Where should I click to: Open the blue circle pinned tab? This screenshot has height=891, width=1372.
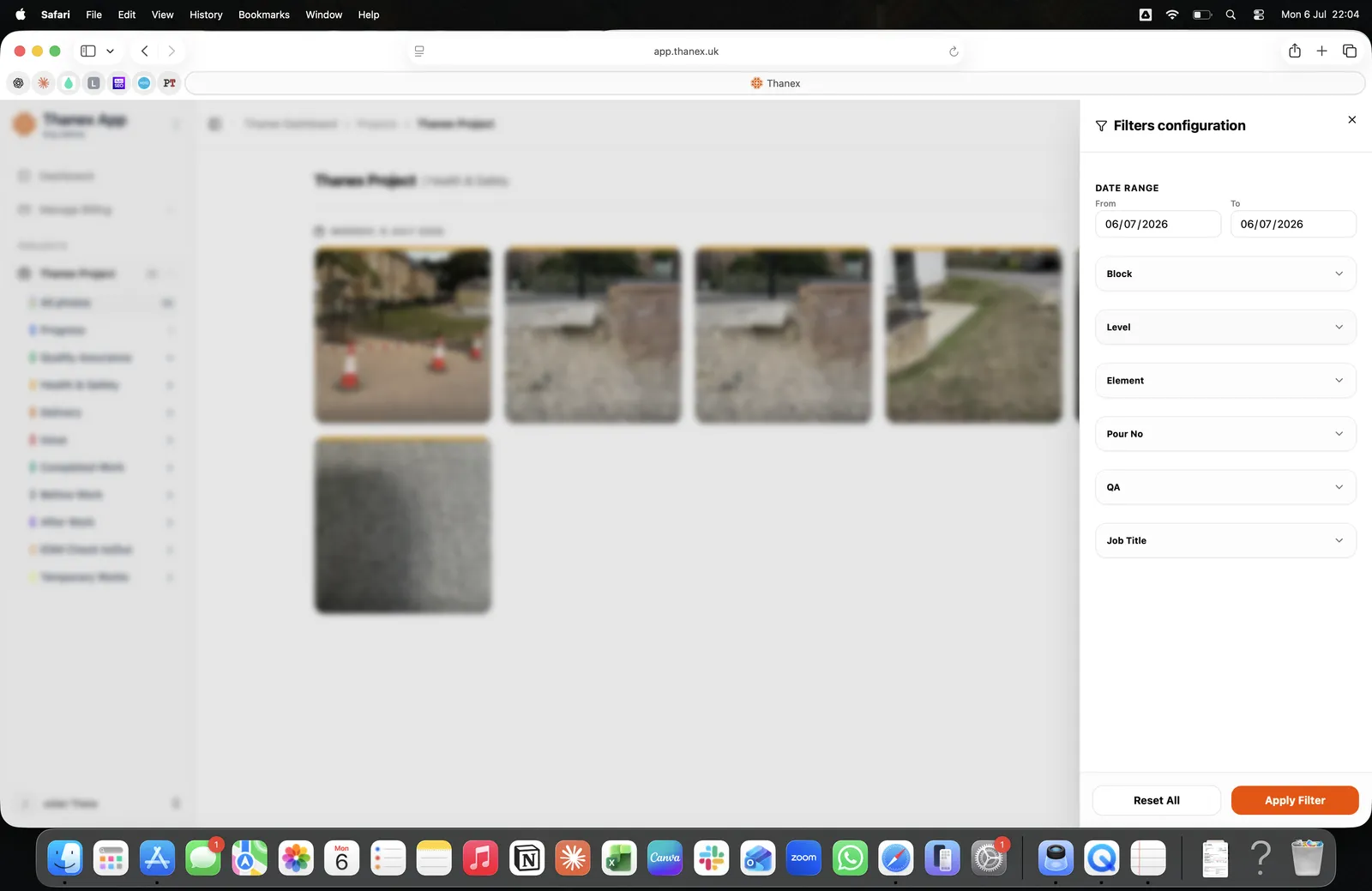[144, 83]
